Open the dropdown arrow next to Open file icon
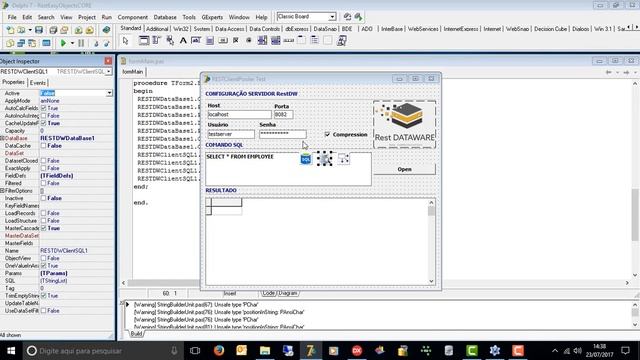 [x=30, y=30]
